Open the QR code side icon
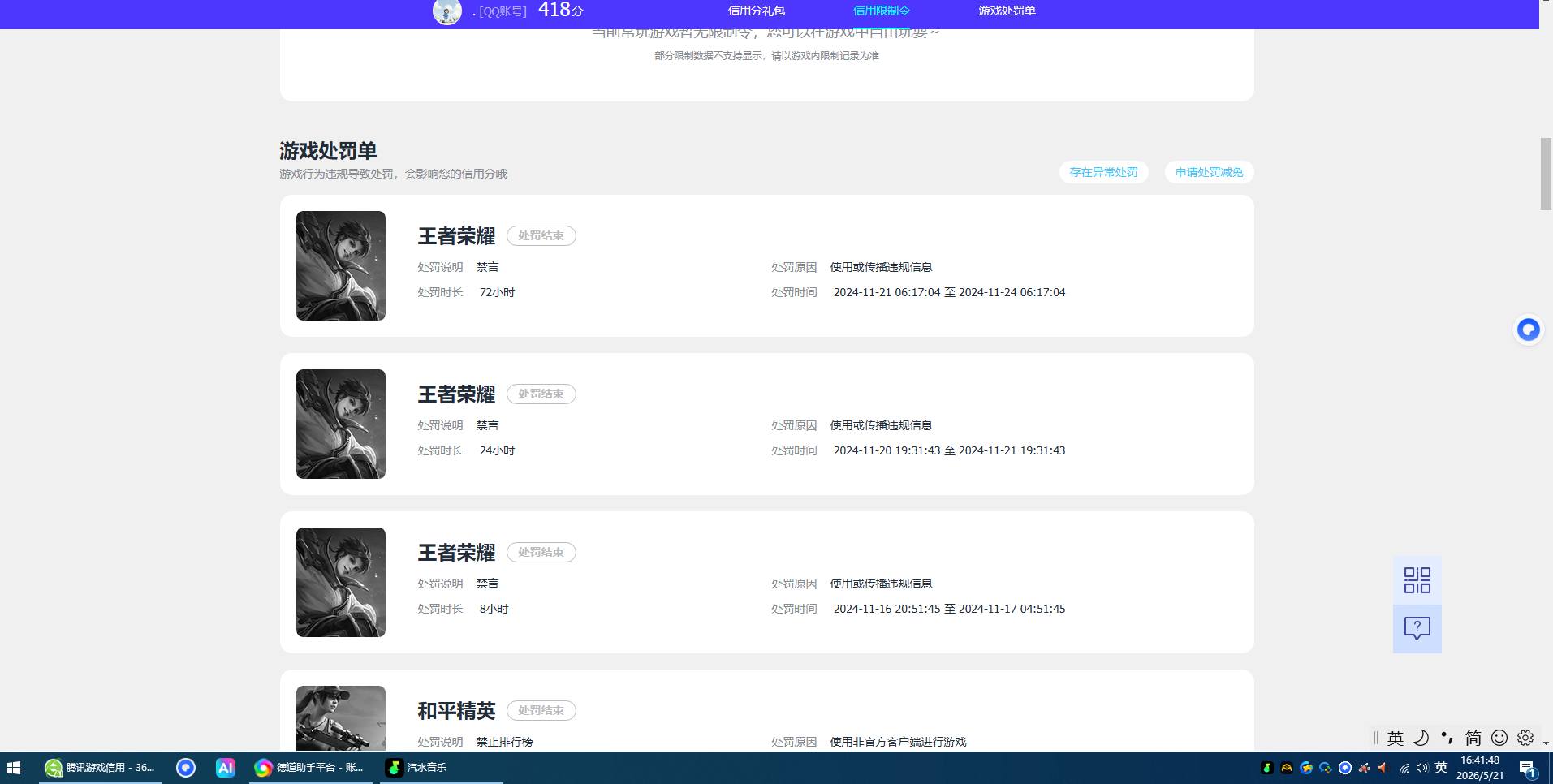1553x784 pixels. 1417,580
